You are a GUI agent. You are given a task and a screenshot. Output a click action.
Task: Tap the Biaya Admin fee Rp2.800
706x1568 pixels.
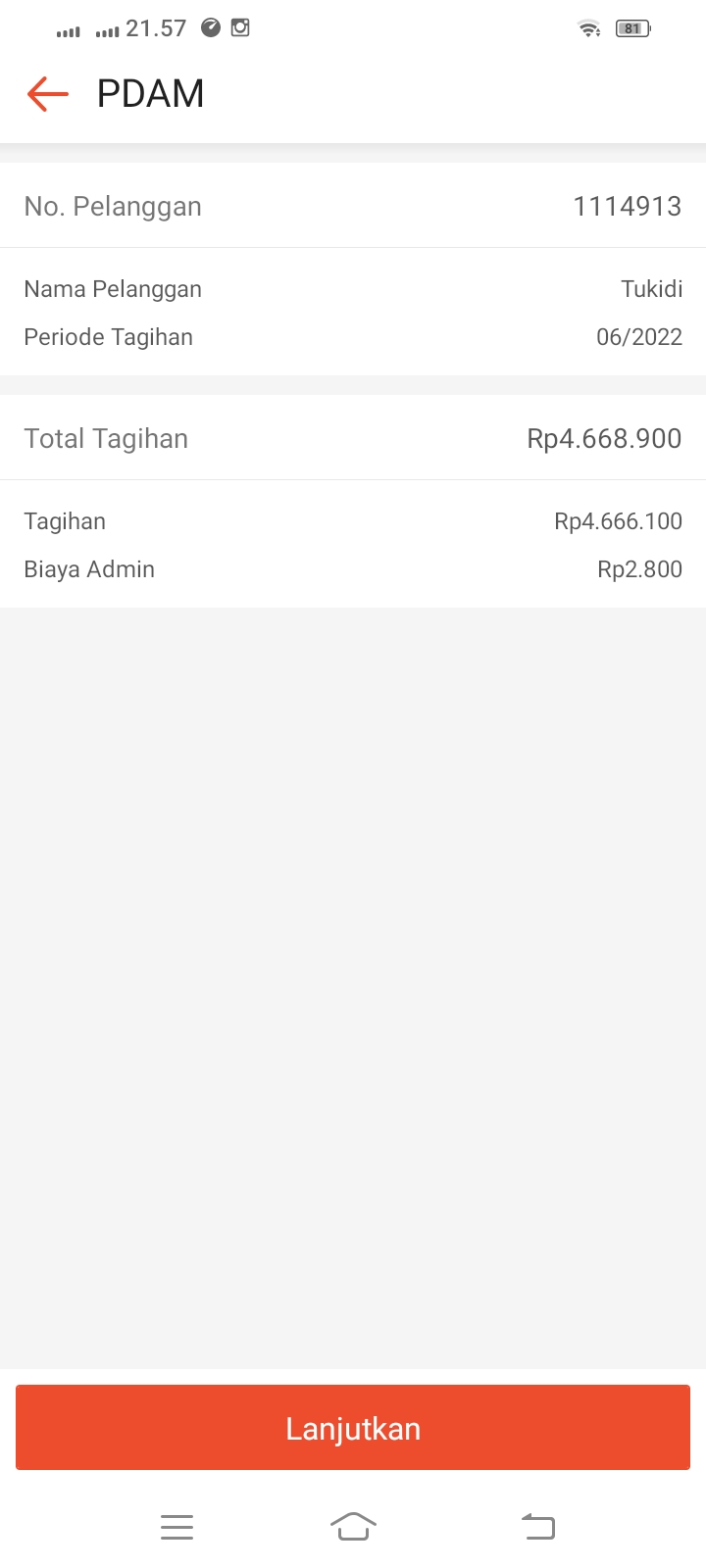(x=639, y=569)
